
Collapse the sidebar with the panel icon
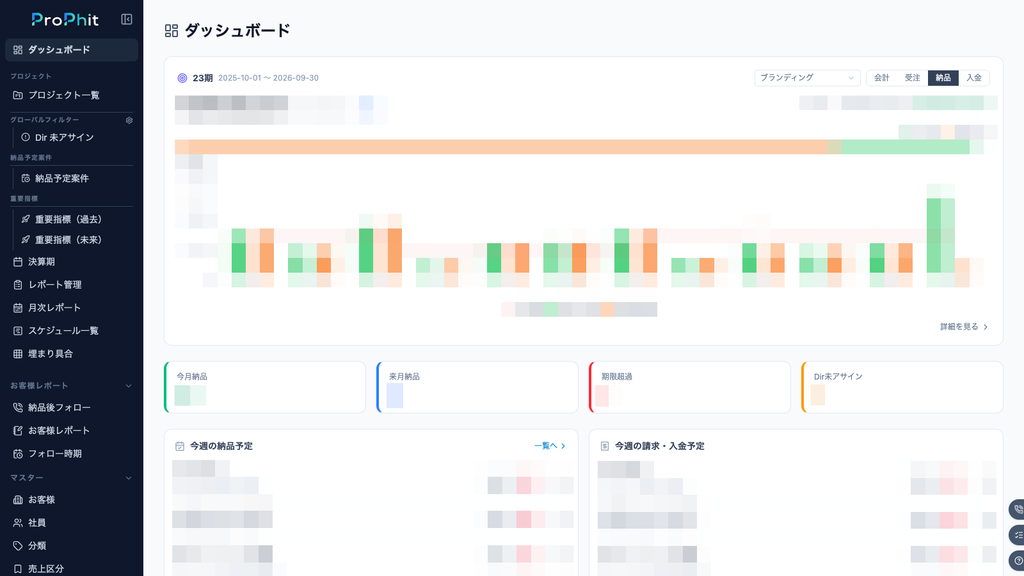[x=127, y=20]
